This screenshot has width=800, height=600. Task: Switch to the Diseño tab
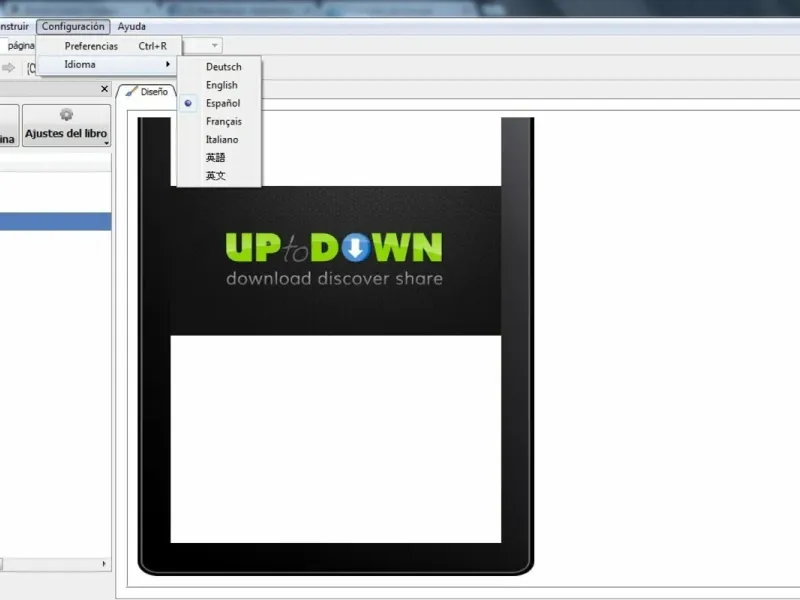tap(146, 91)
